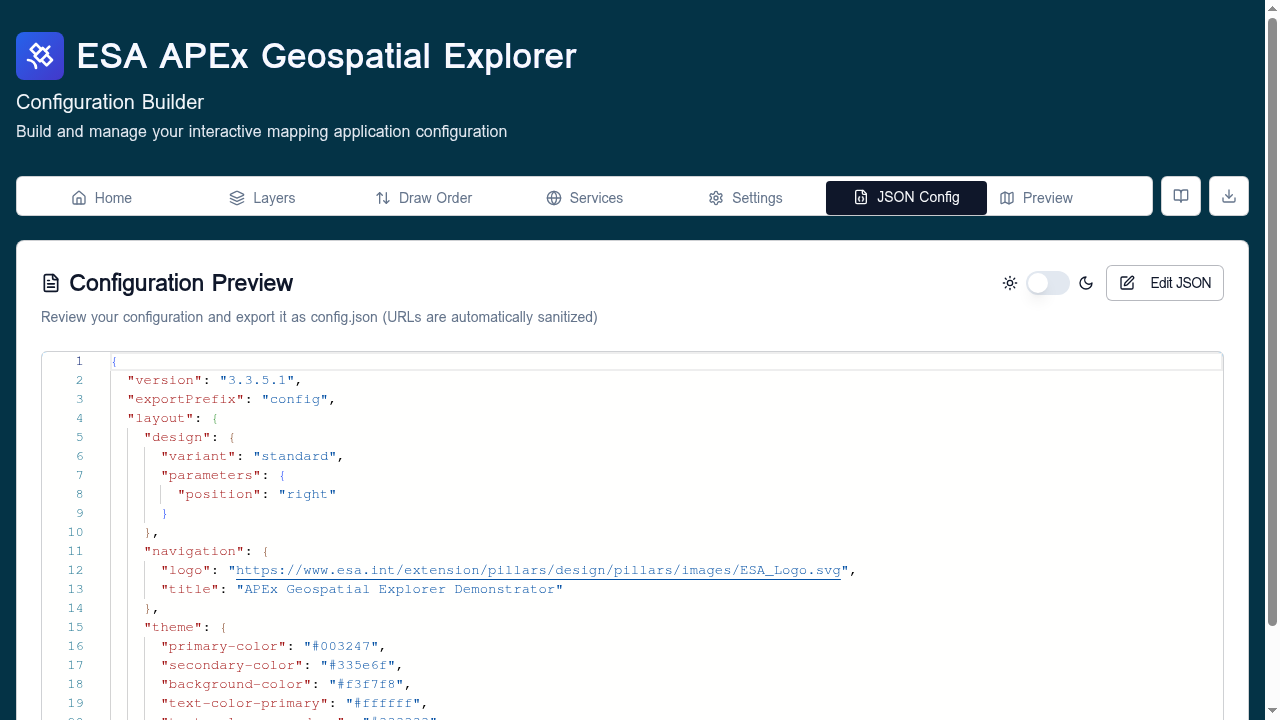Switch to the Home tab

tap(102, 198)
